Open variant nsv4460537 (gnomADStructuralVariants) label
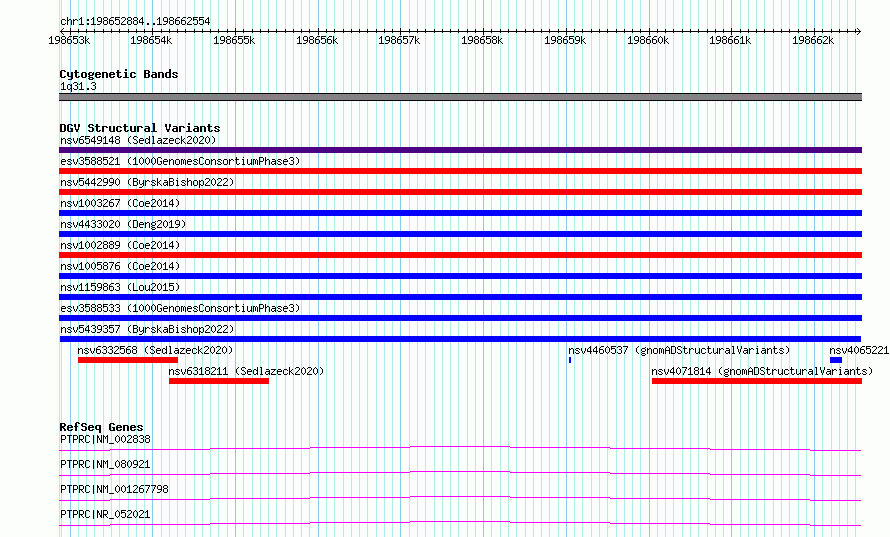 coord(679,350)
